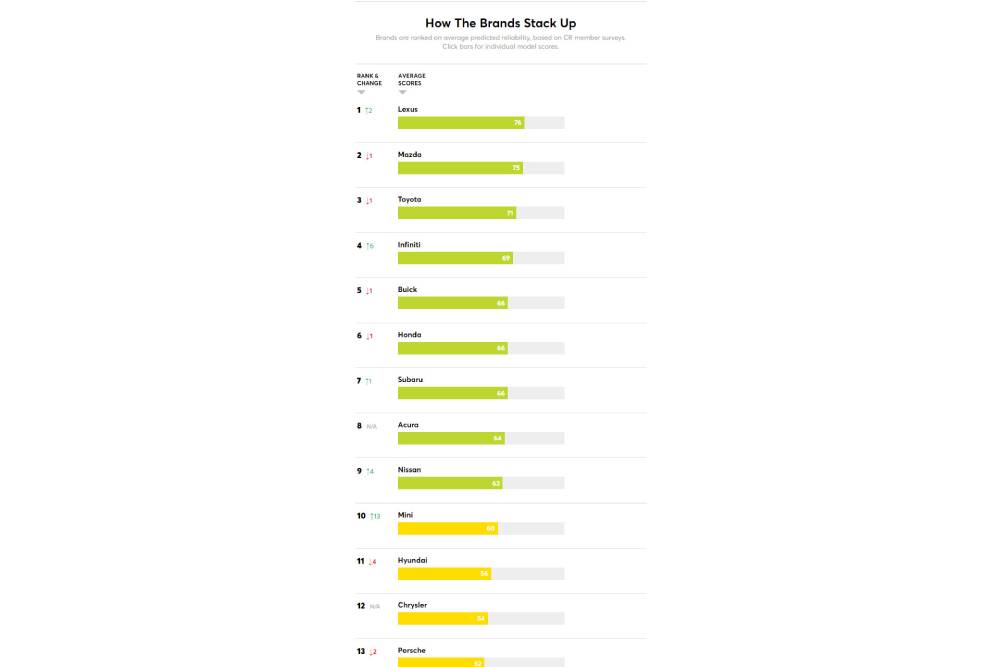Click Mini green up-arrow rank change
1000x667 pixels.
coord(375,516)
